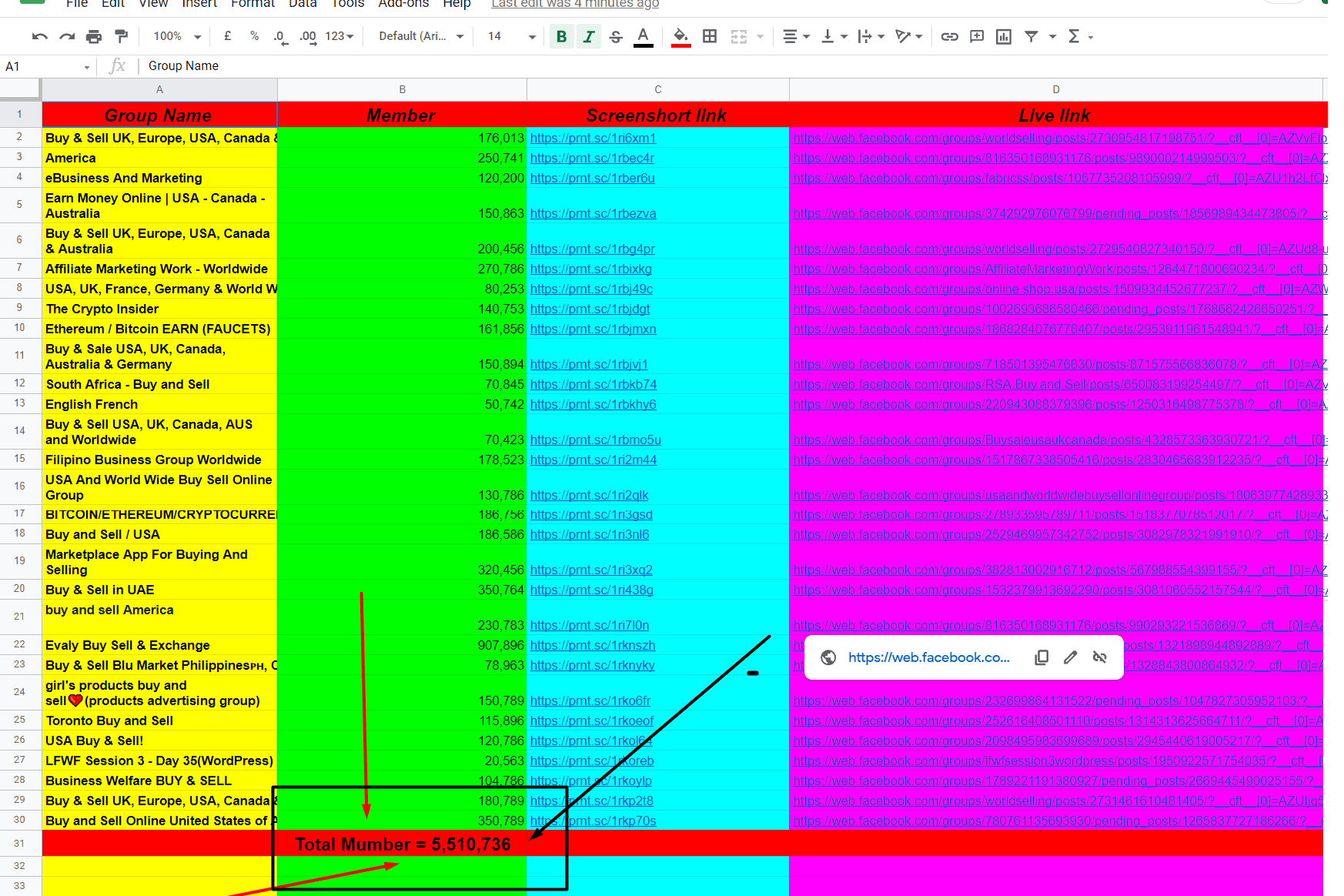The width and height of the screenshot is (1344, 896).
Task: Open the Data menu
Action: click(303, 4)
